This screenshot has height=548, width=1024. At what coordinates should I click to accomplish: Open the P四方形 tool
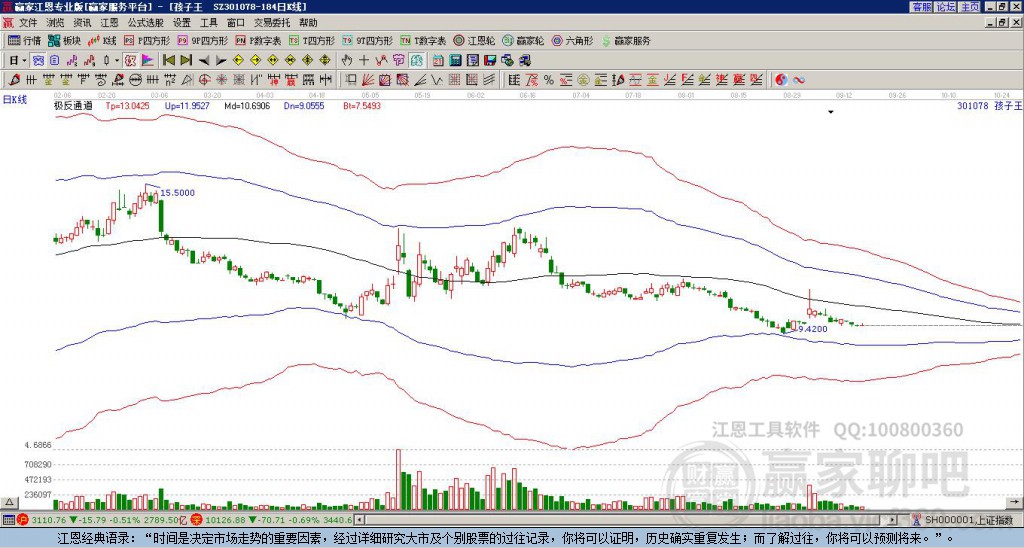(x=147, y=40)
